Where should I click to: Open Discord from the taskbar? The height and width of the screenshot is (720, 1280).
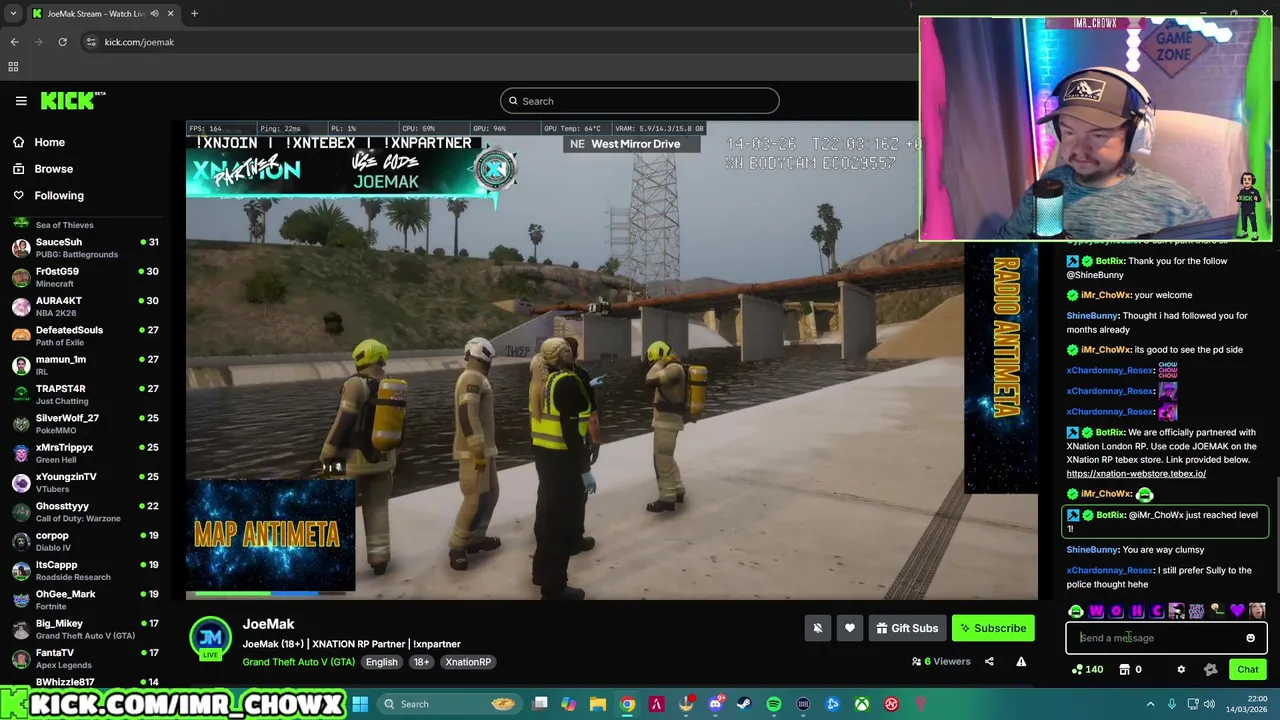point(715,704)
